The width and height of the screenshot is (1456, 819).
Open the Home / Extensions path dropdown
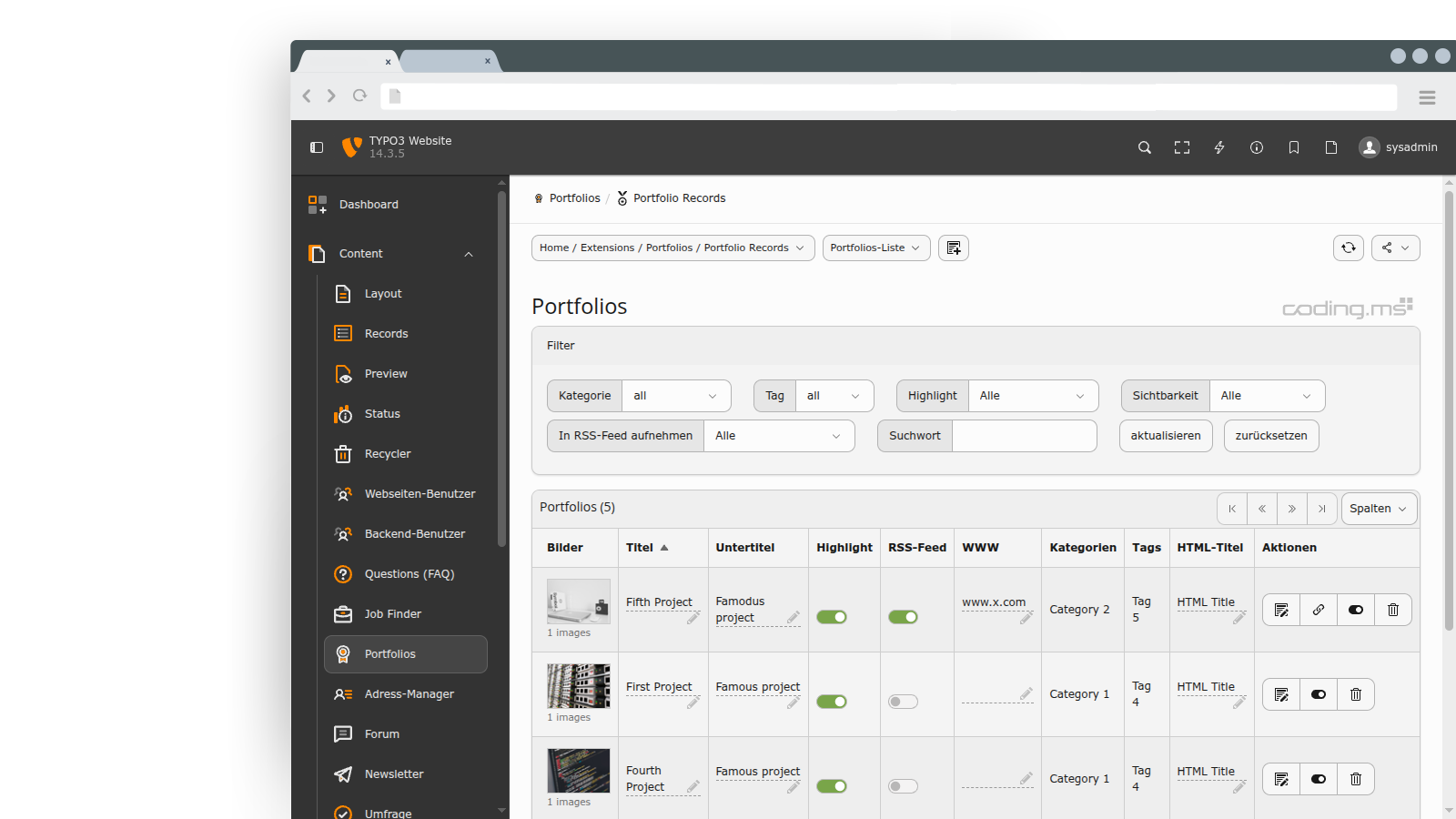[x=672, y=248]
